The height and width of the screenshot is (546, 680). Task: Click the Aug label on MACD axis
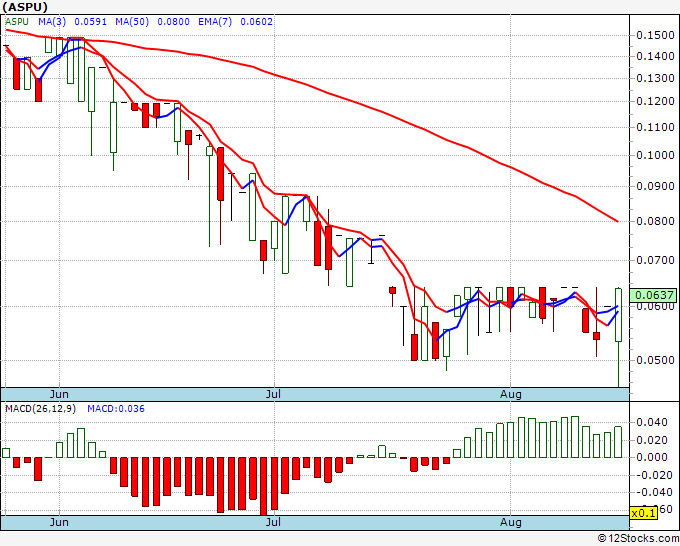point(510,522)
